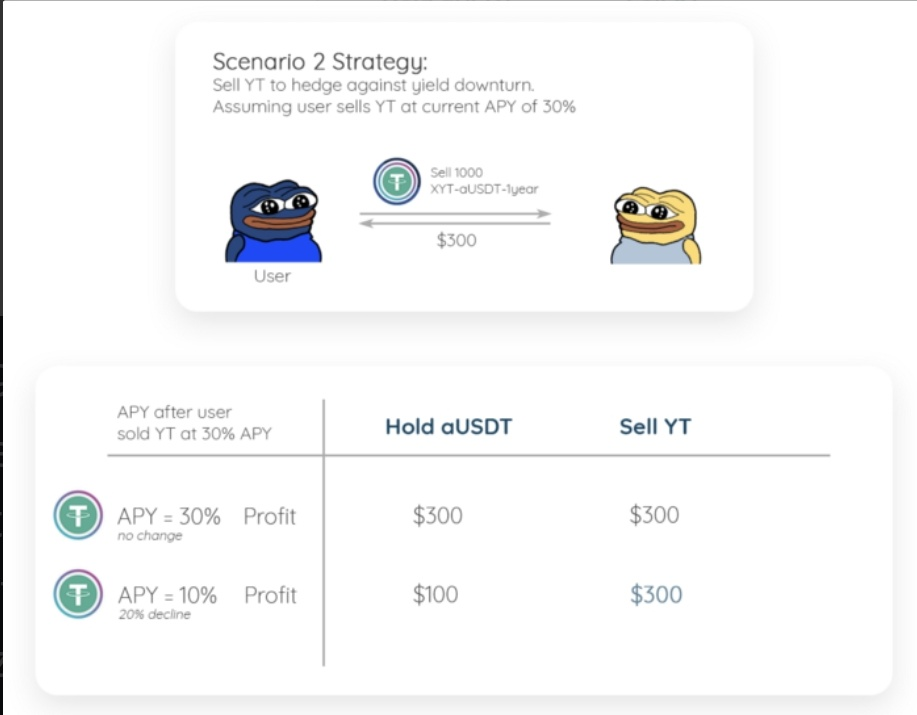Click the $300 amount under the arrows
The height and width of the screenshot is (715, 917).
(457, 240)
